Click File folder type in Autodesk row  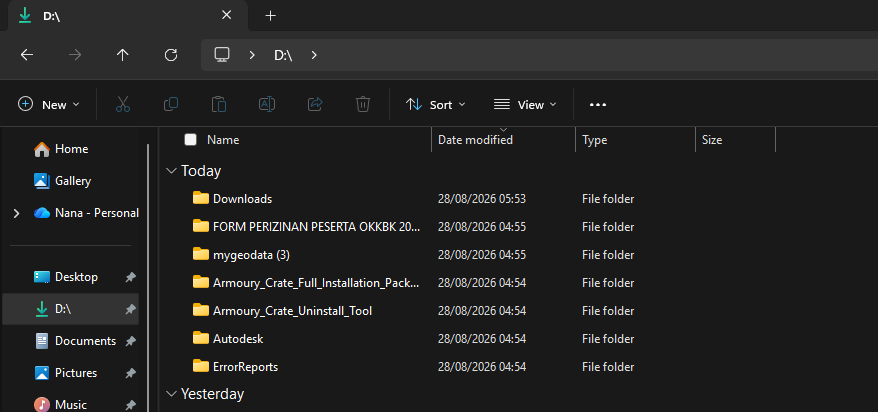[x=608, y=339]
